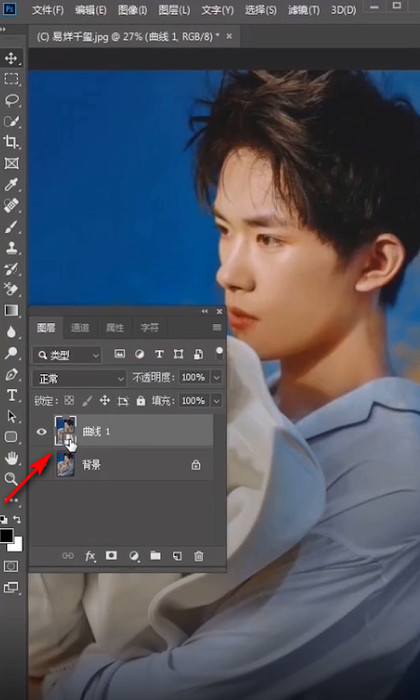Toggle shape layer filter
This screenshot has height=700, width=420.
pos(179,354)
